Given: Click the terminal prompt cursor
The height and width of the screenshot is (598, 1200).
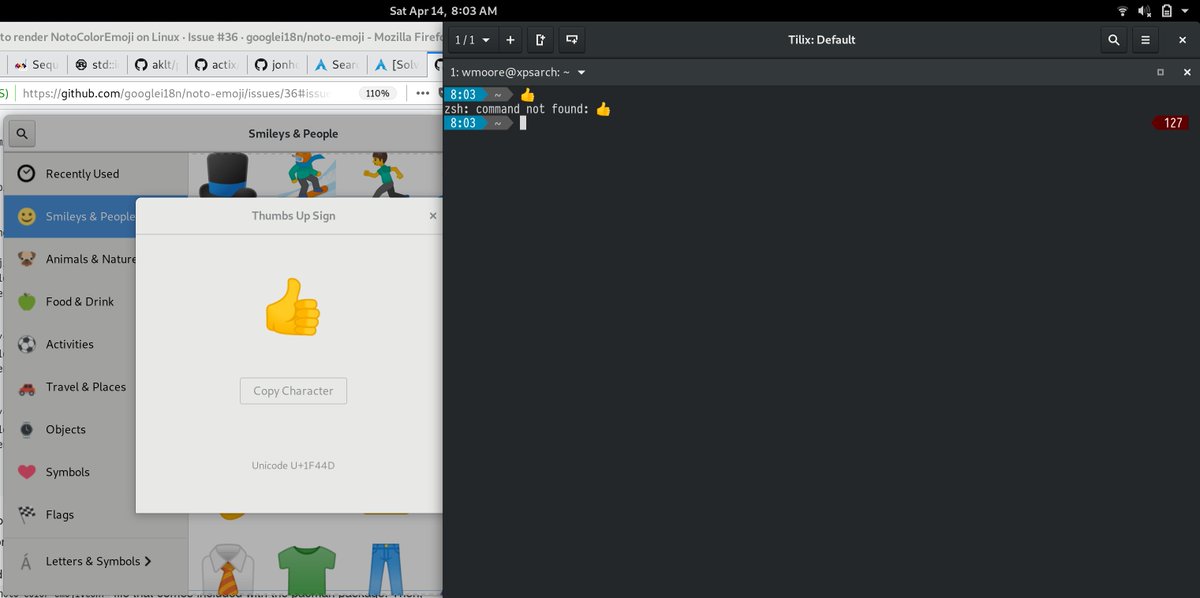Looking at the screenshot, I should (x=523, y=123).
